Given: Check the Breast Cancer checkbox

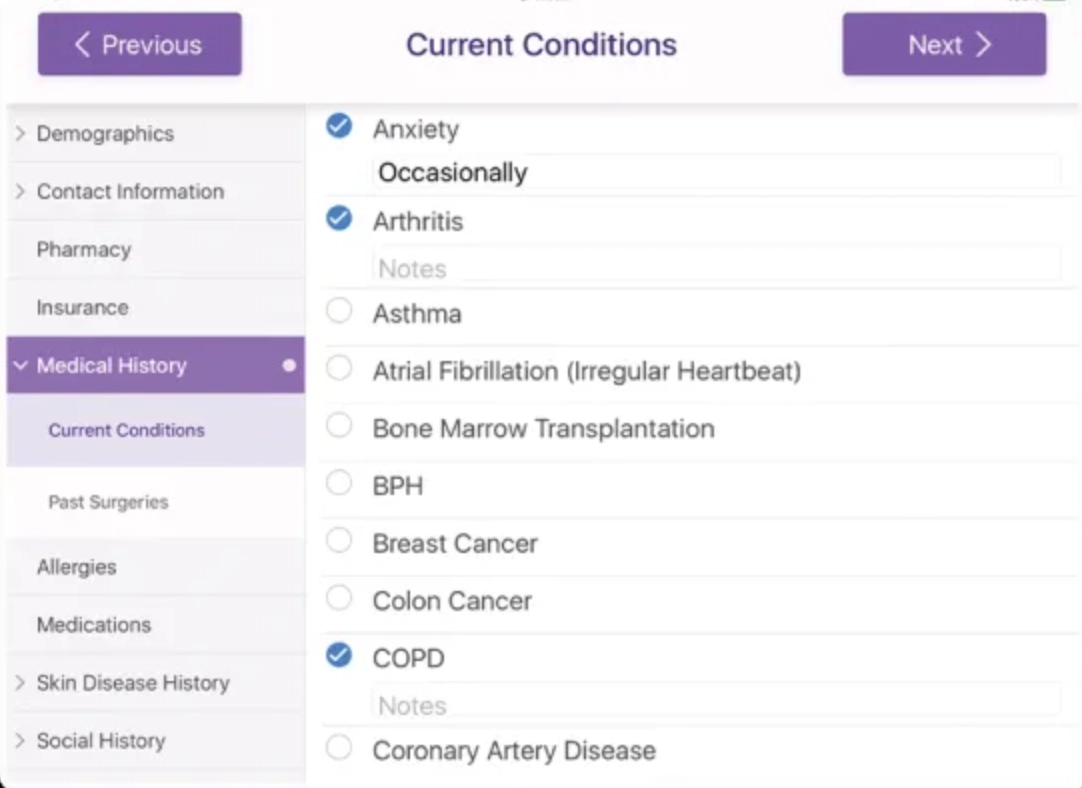Looking at the screenshot, I should [339, 542].
